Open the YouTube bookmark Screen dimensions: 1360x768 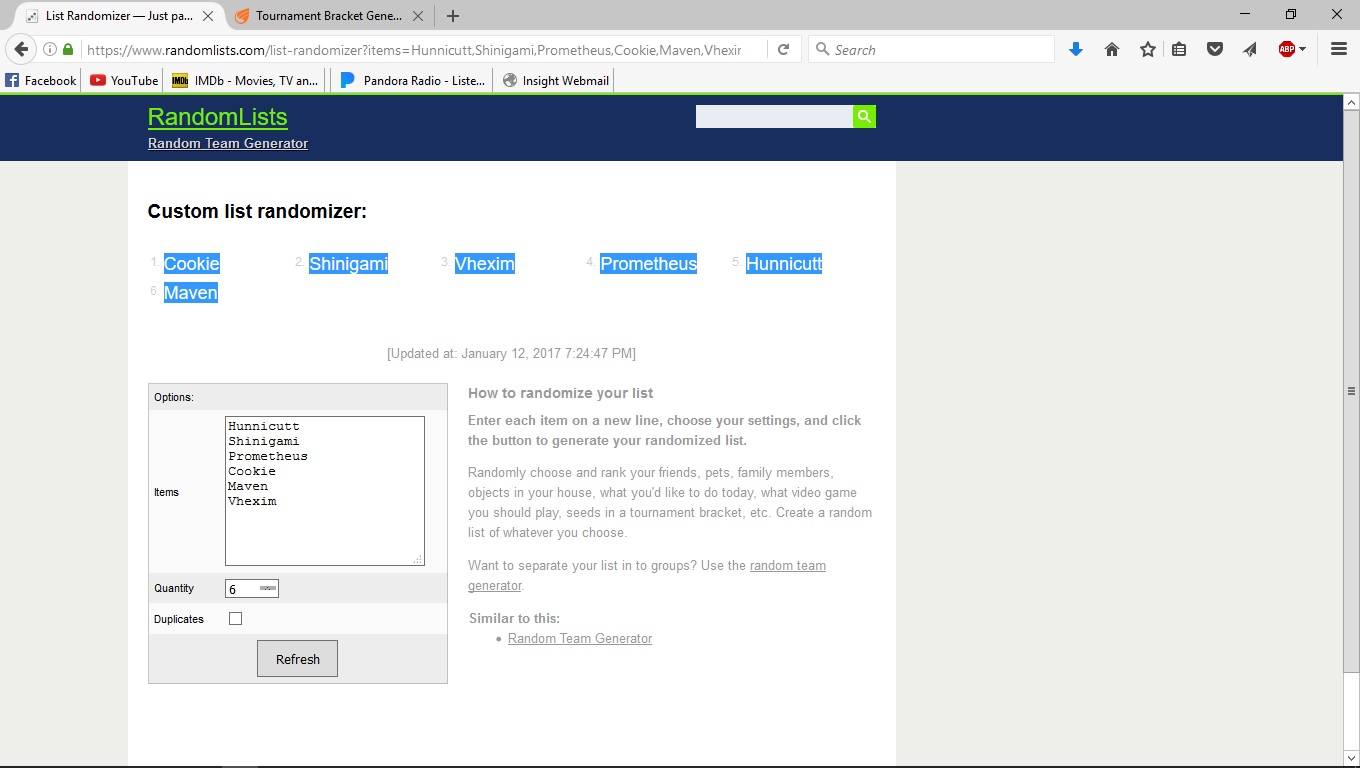pos(124,80)
